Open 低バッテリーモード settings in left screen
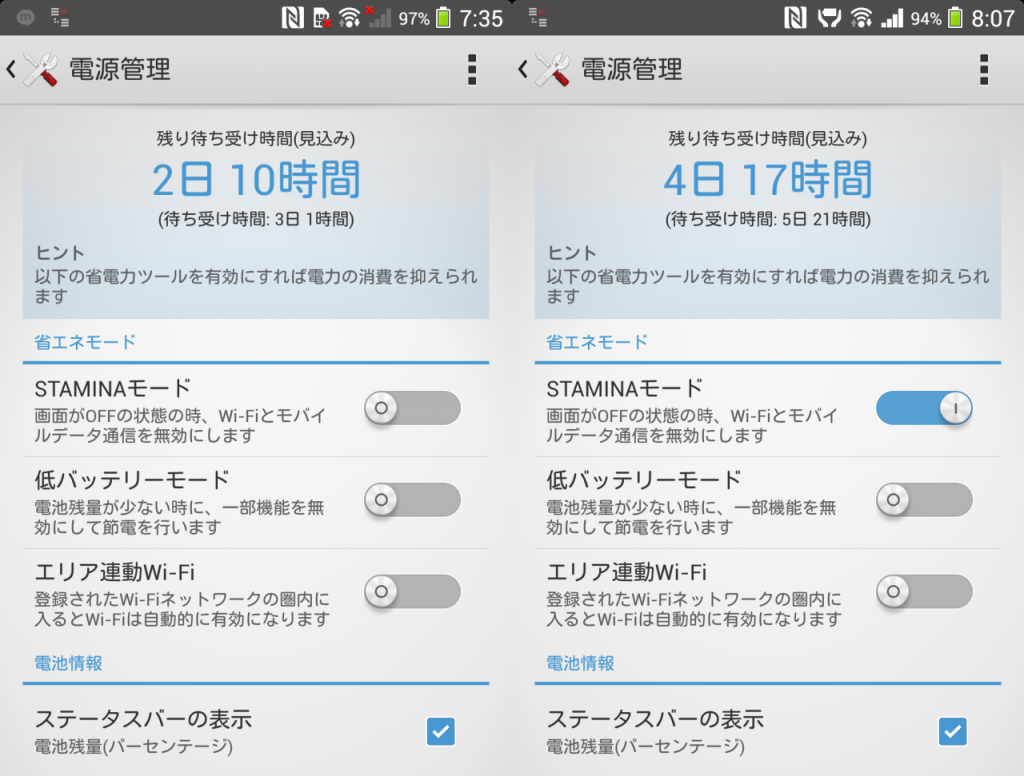Screen dimensions: 1024x776 (180, 502)
